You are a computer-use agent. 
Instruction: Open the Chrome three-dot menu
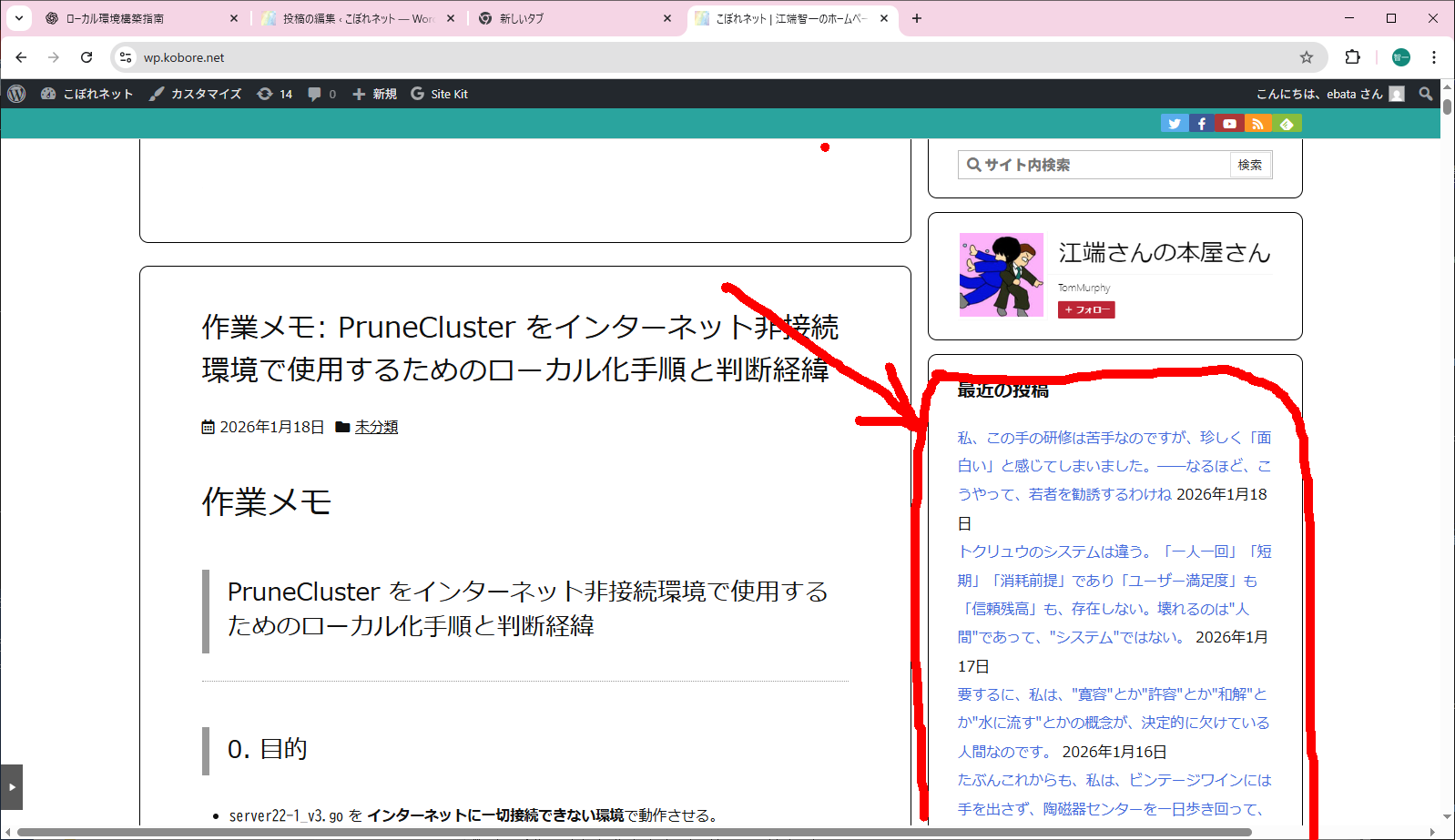coord(1434,57)
